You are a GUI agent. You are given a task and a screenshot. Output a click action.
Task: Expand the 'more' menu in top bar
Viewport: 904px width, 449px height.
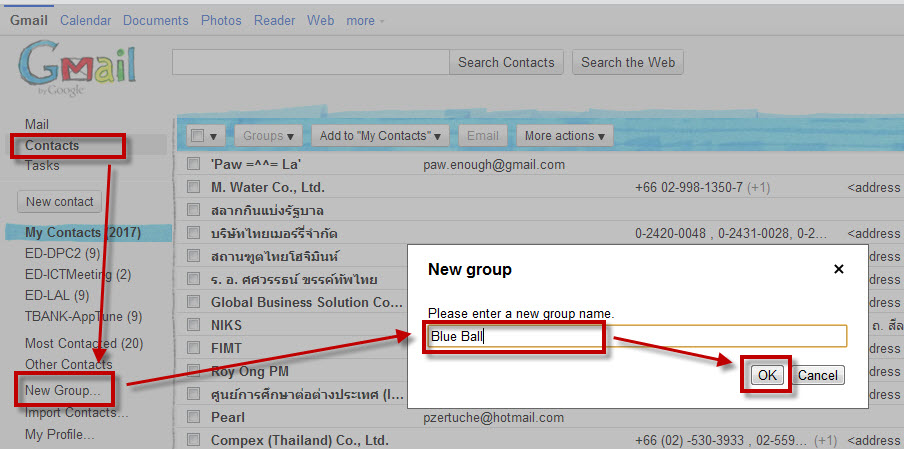[x=365, y=21]
